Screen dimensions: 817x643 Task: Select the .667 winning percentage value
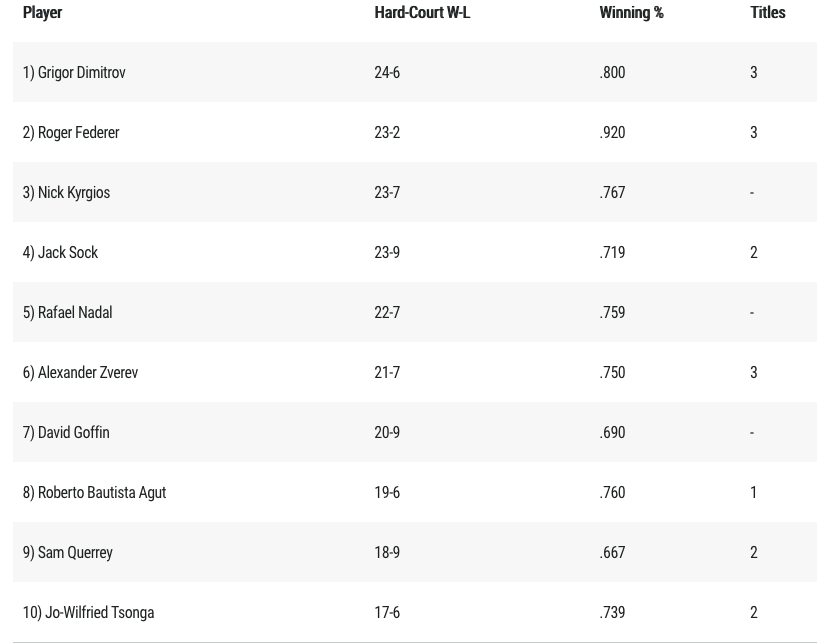click(x=612, y=553)
